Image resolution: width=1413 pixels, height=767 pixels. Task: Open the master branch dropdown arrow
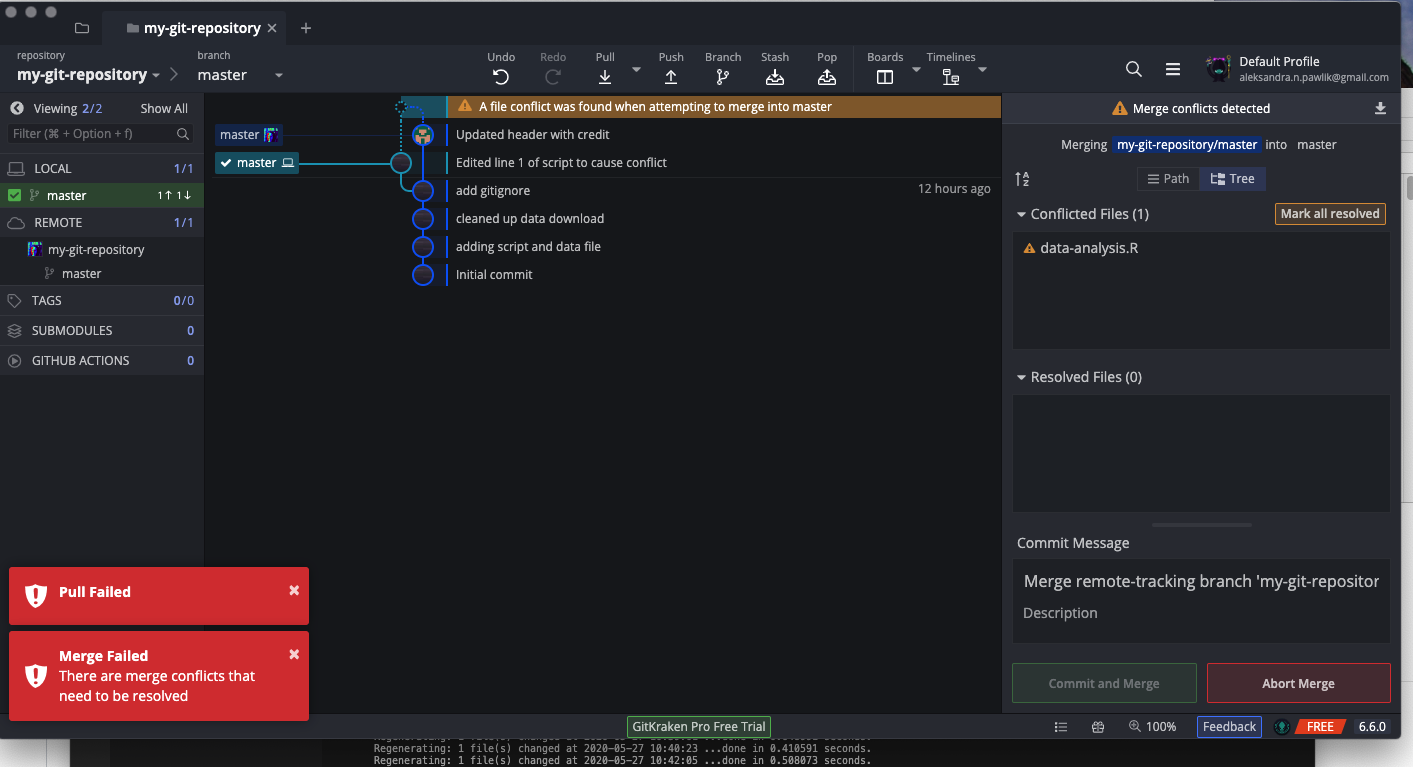pyautogui.click(x=279, y=76)
